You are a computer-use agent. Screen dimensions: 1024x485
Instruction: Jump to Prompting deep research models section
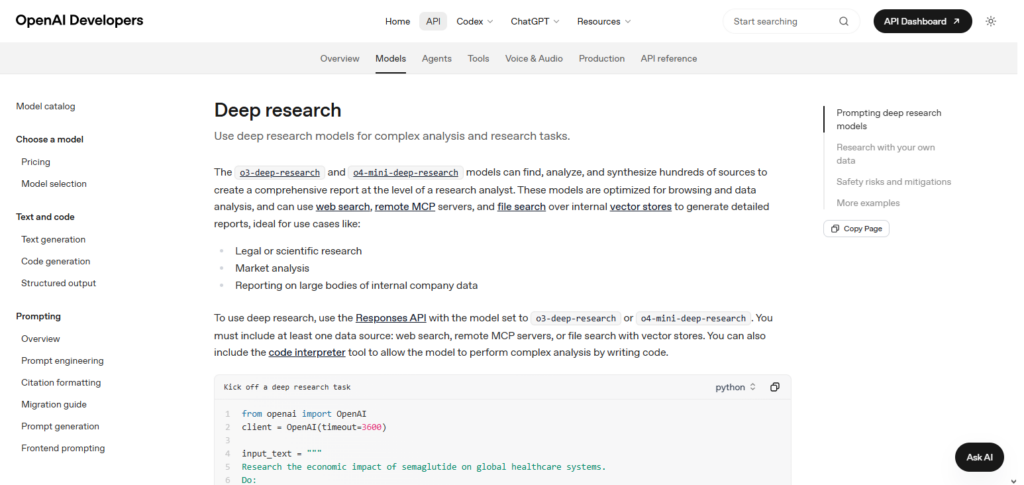pyautogui.click(x=889, y=119)
